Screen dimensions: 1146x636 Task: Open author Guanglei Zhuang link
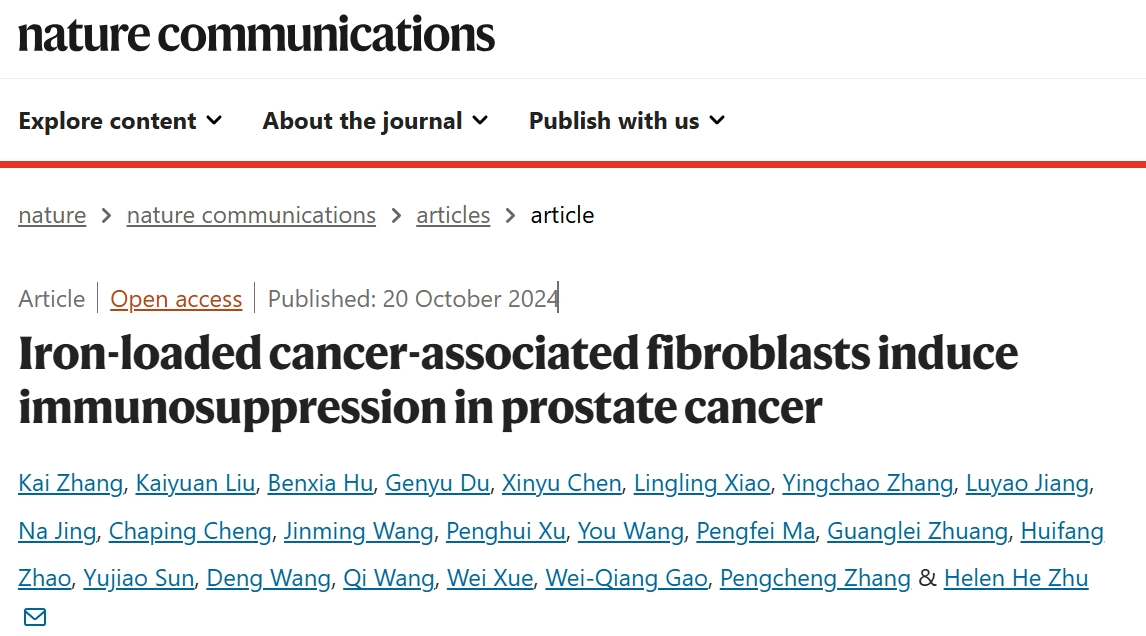coord(917,531)
